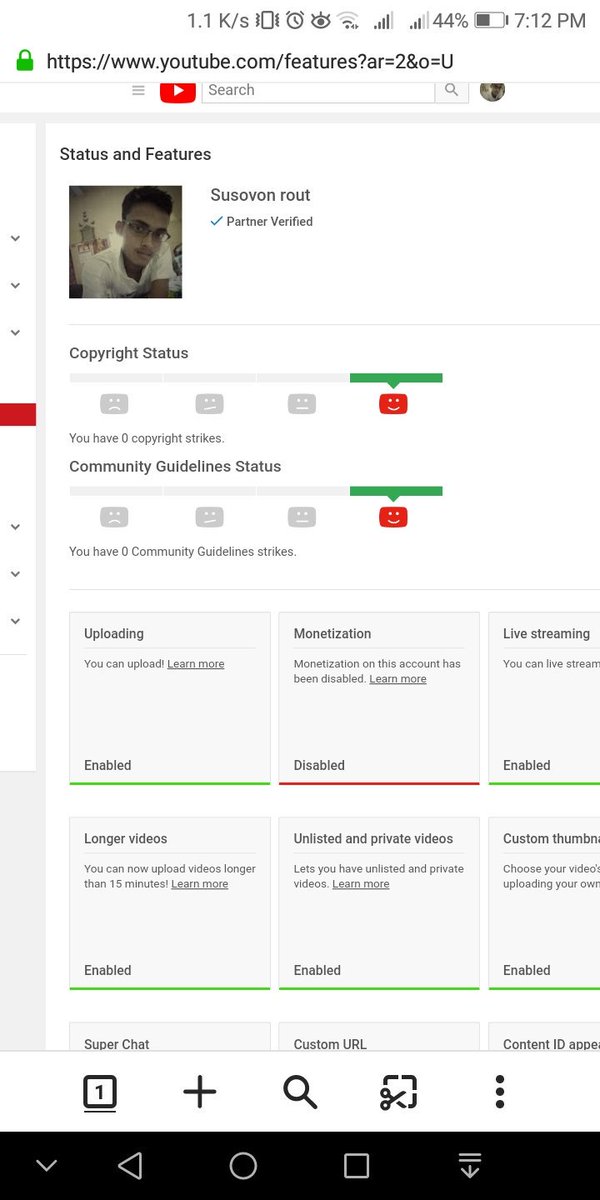Tap the screenshot scissors icon

(x=399, y=1092)
